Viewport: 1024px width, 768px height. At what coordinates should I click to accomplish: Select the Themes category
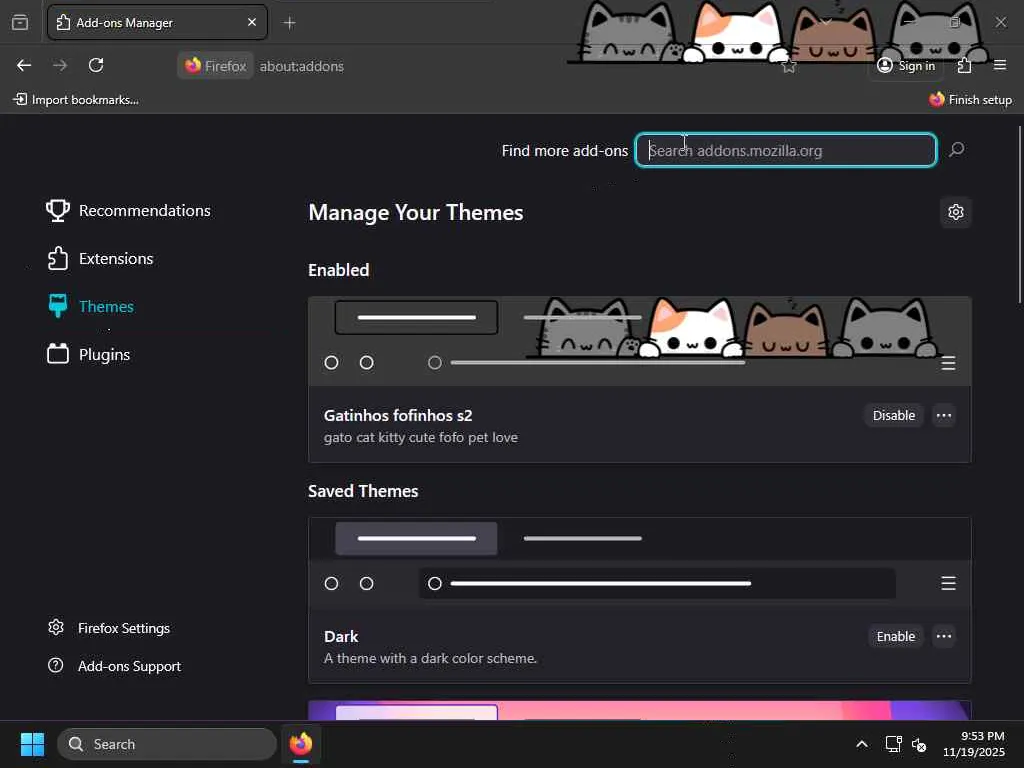[x=90, y=306]
